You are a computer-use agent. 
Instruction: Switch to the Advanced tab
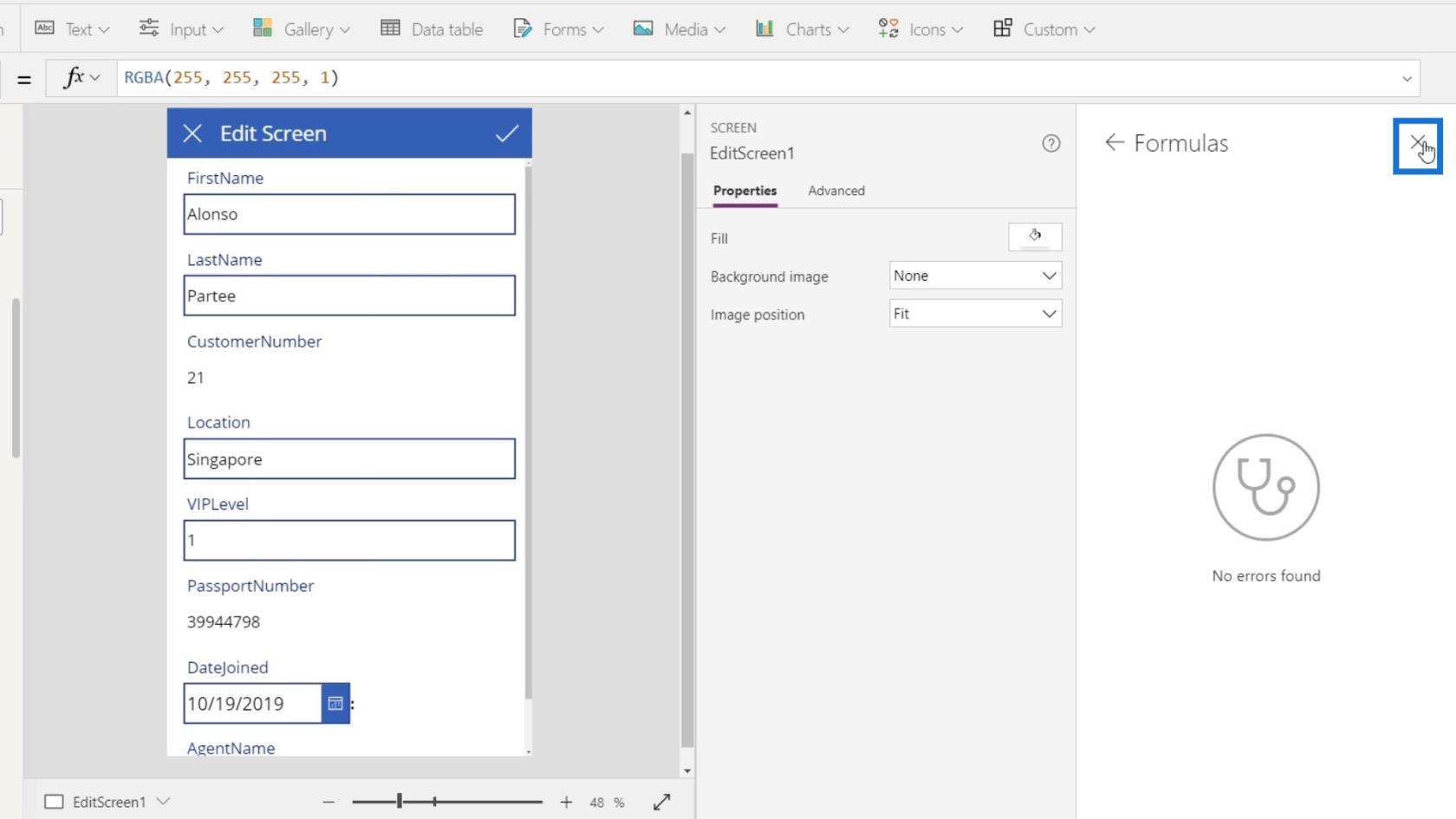(836, 191)
